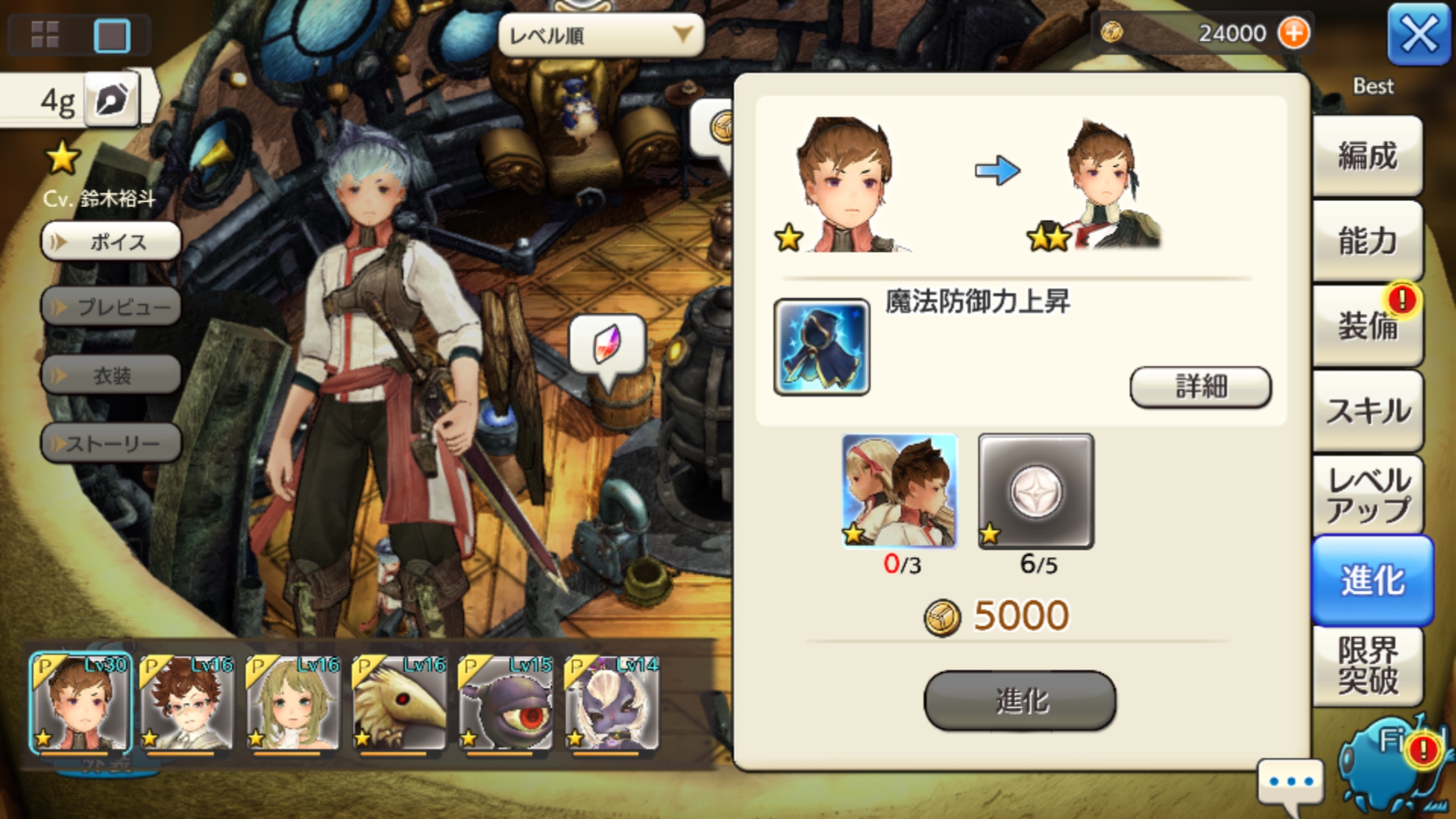The height and width of the screenshot is (819, 1456).
Task: Open the レベル順 sort dropdown
Action: click(601, 35)
